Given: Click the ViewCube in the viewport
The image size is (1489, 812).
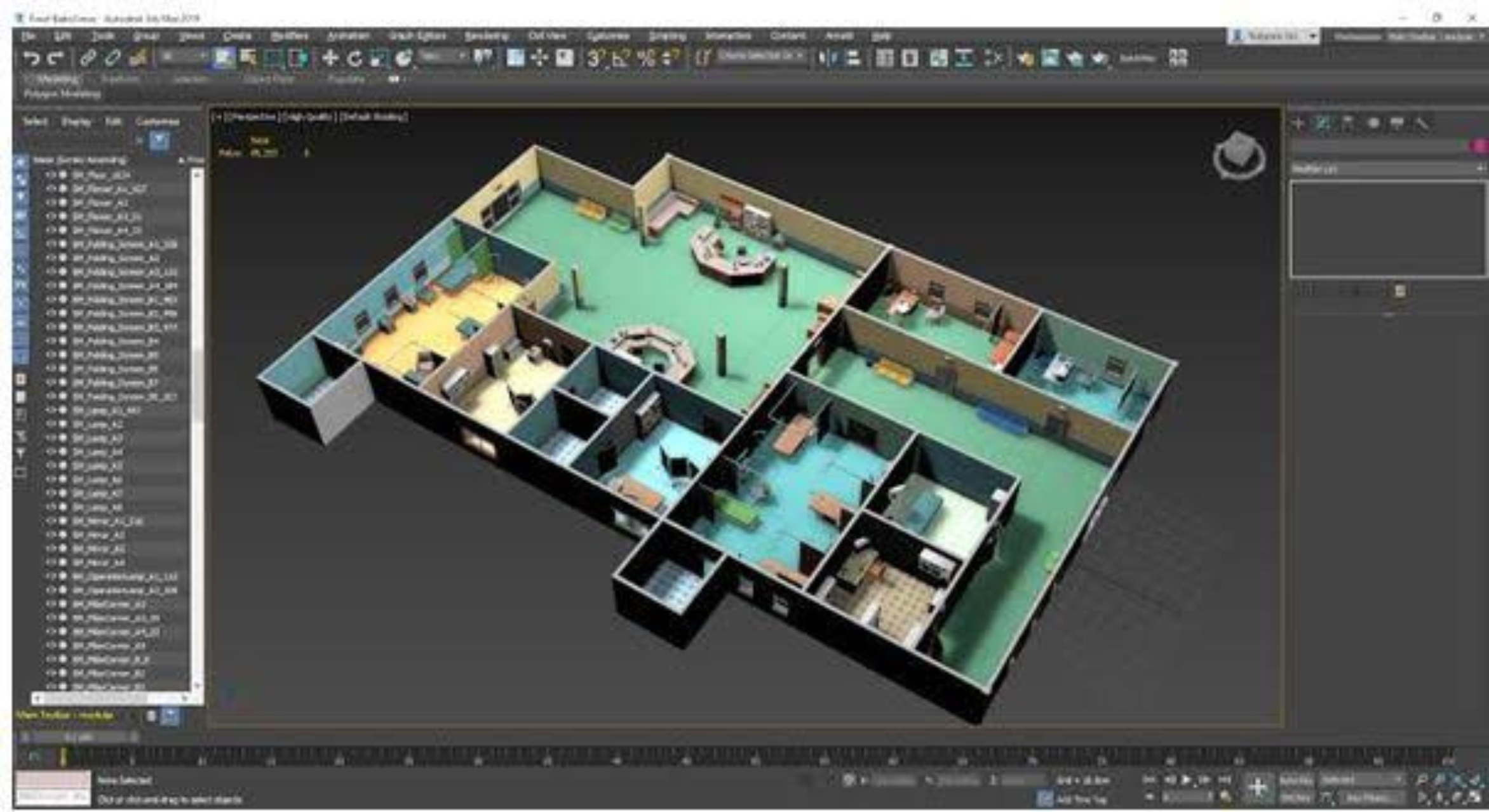Looking at the screenshot, I should [1238, 155].
